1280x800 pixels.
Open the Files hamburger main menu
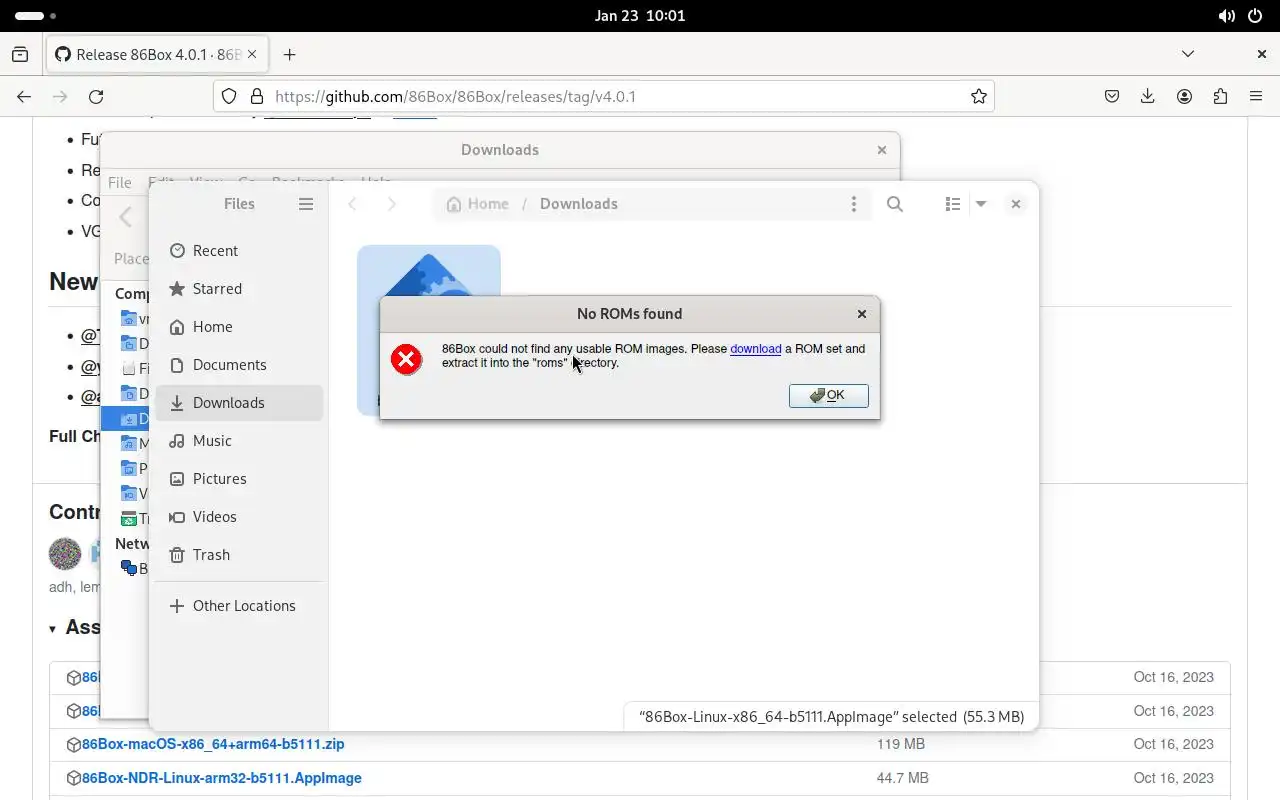point(306,204)
